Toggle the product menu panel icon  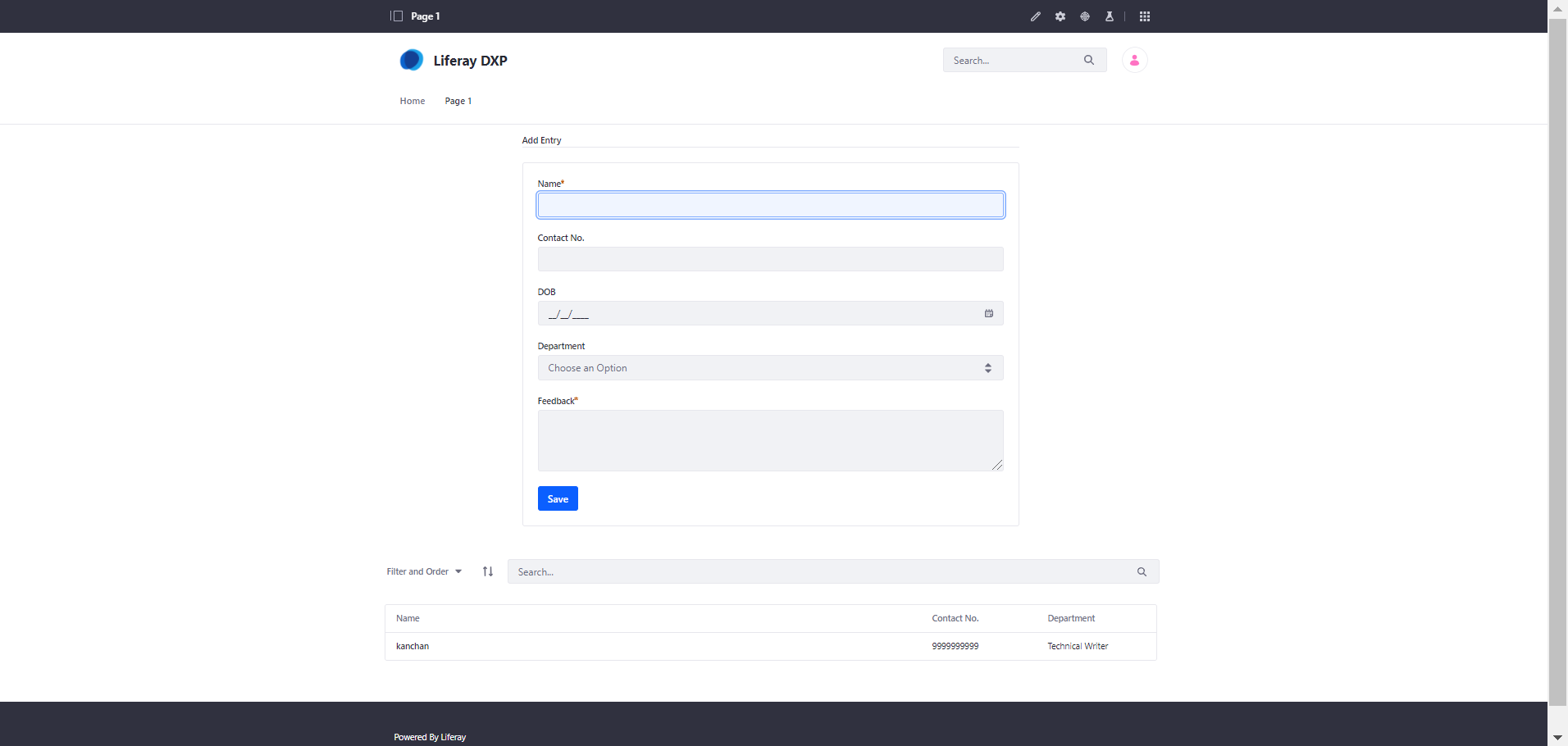(397, 16)
